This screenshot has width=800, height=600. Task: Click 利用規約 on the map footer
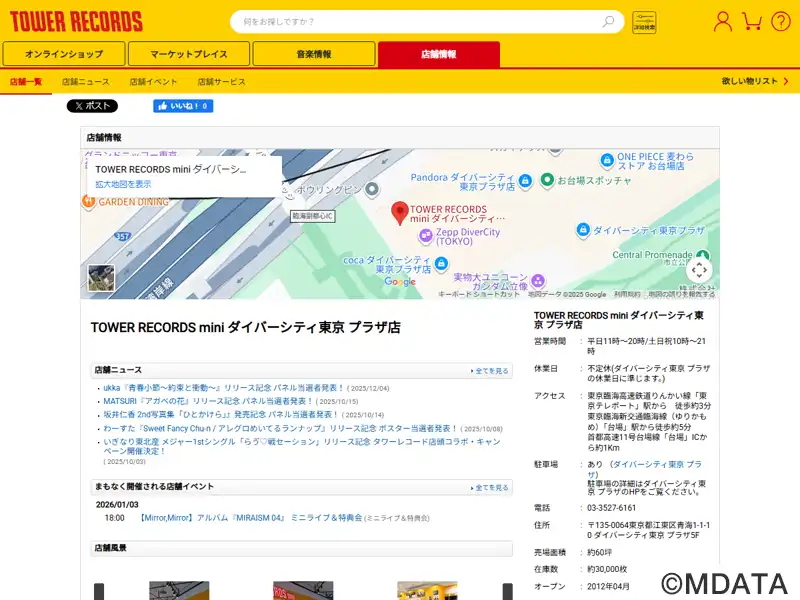pos(627,294)
